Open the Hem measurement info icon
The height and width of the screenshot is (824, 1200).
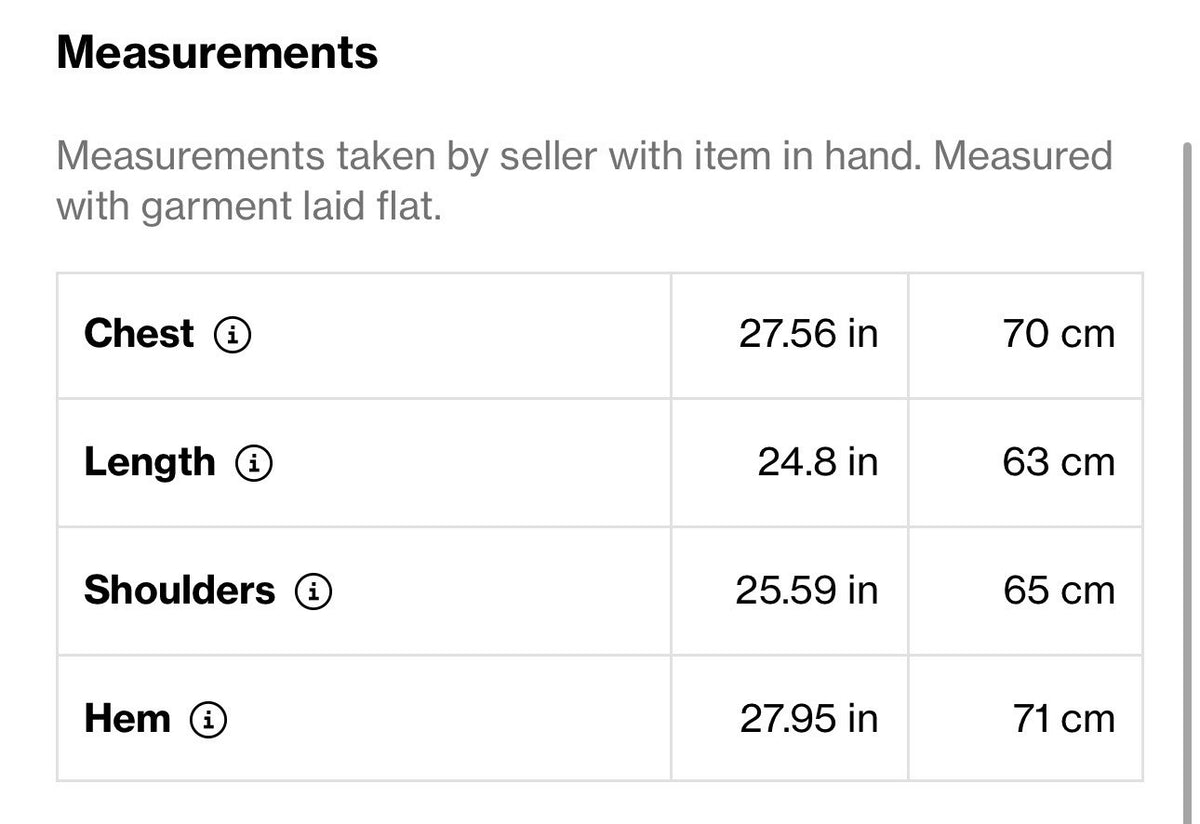pos(209,720)
